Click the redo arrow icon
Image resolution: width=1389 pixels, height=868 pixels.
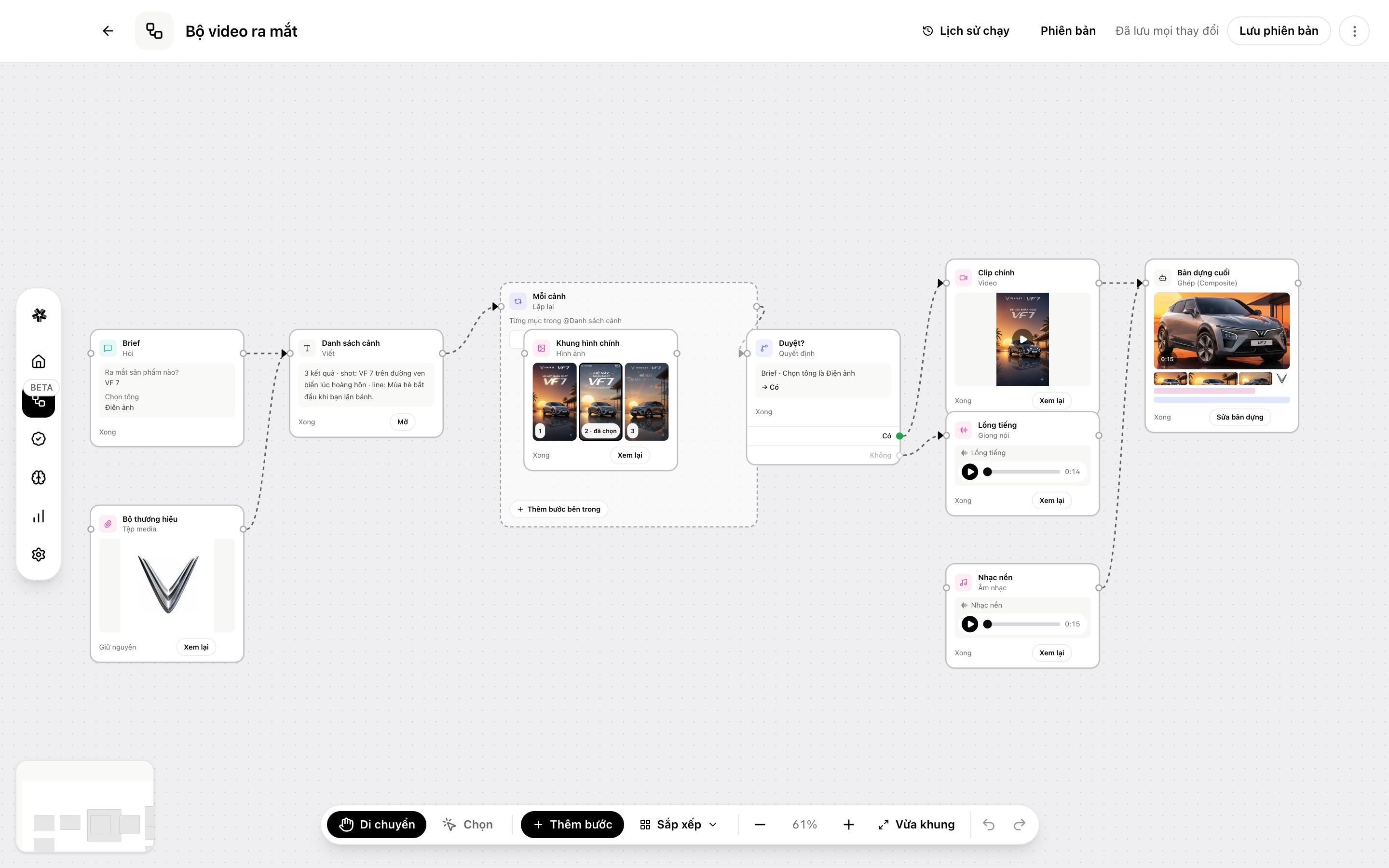point(1020,825)
